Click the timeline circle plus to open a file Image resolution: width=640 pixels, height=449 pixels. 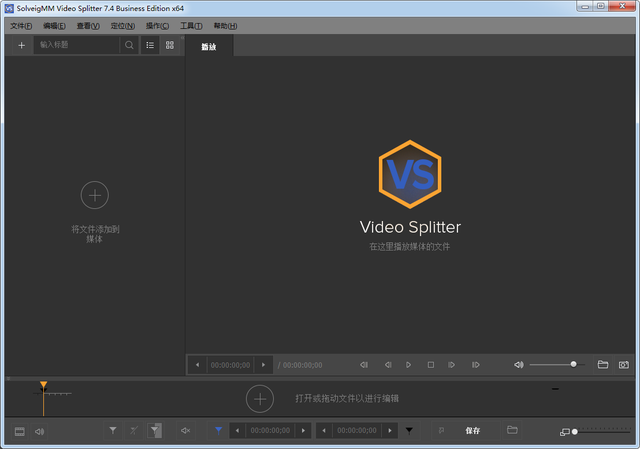point(260,399)
